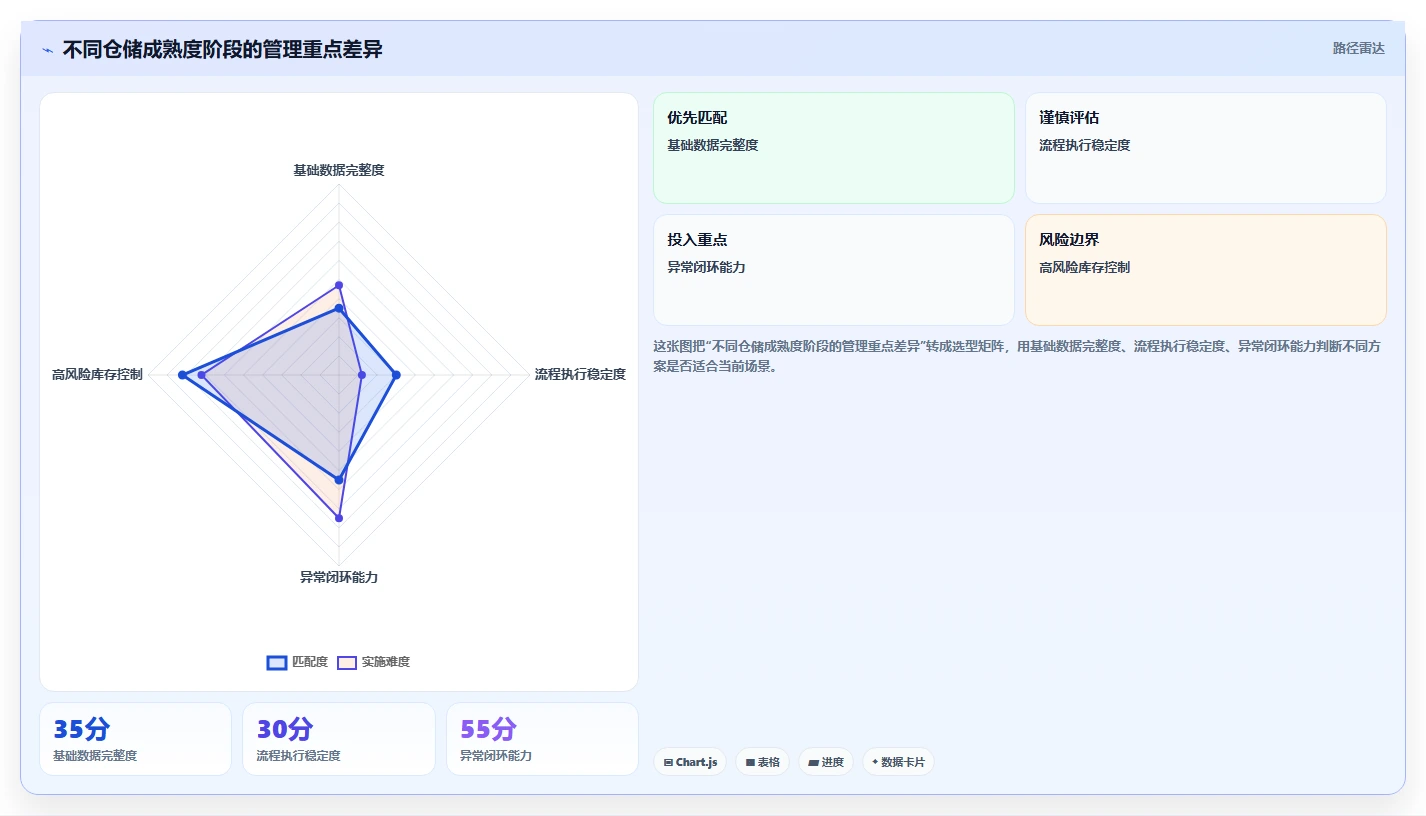1426x816 pixels.
Task: Click the Chart.js tag icon
Action: click(x=668, y=762)
